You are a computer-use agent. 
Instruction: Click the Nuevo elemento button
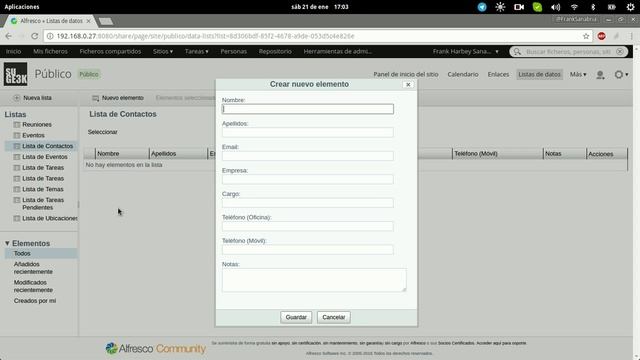coord(118,98)
